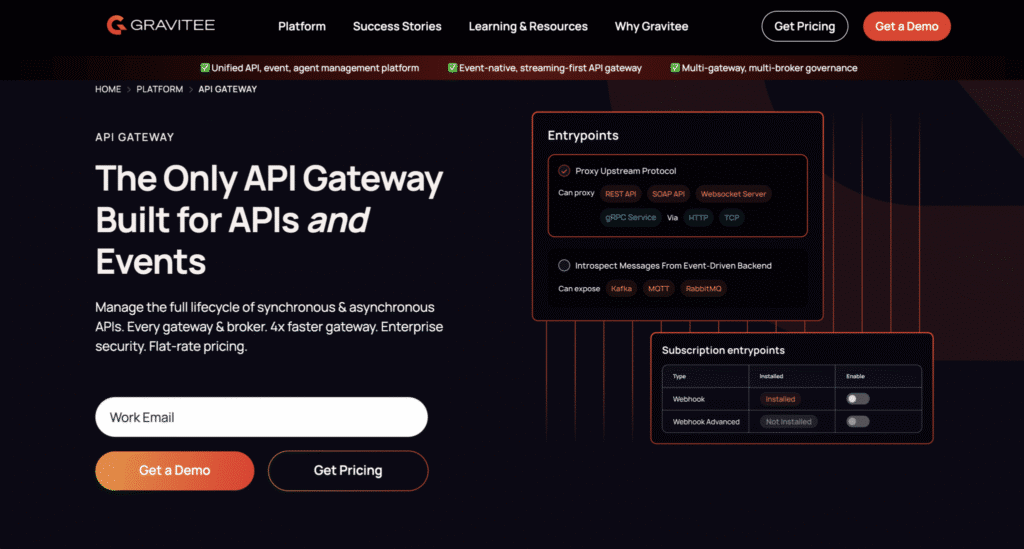Click the Kafka tag
The width and height of the screenshot is (1024, 549).
click(621, 289)
